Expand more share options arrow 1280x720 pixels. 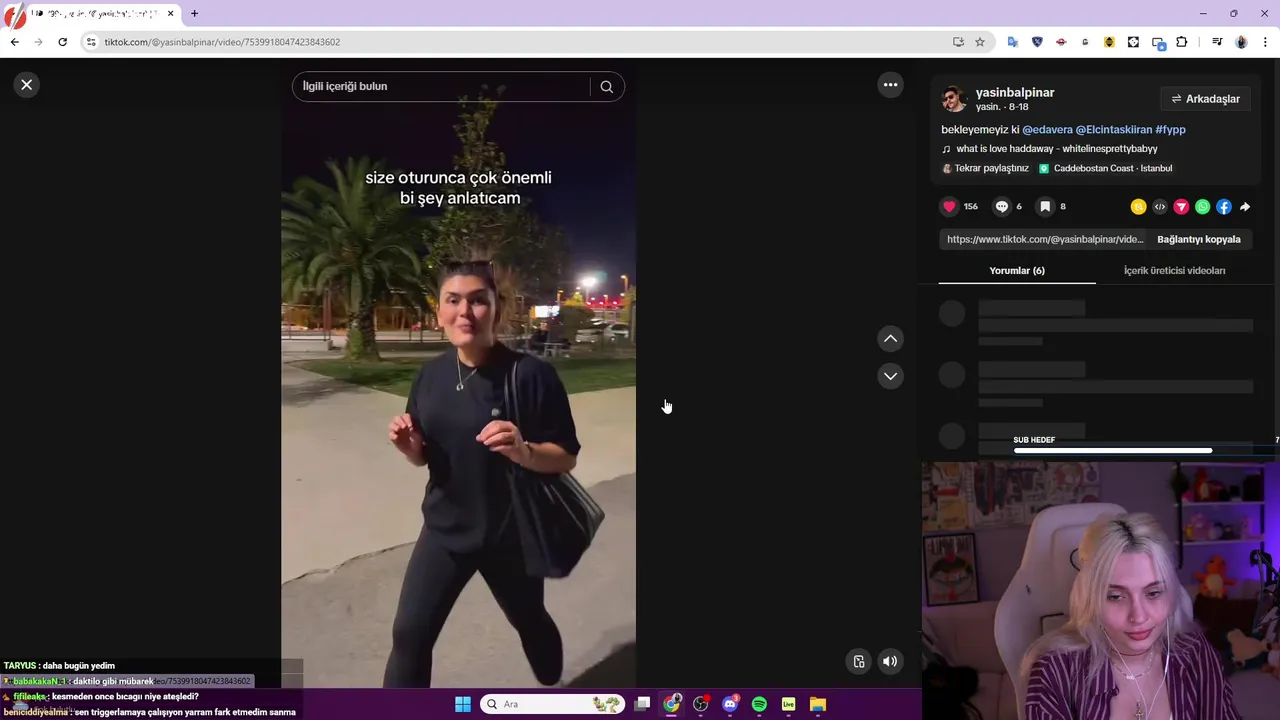1245,207
